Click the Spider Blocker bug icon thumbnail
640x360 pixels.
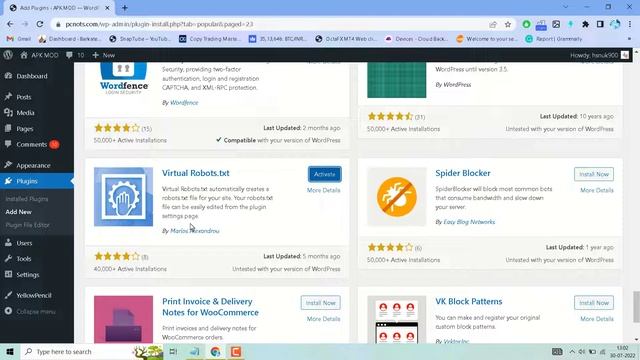(397, 197)
